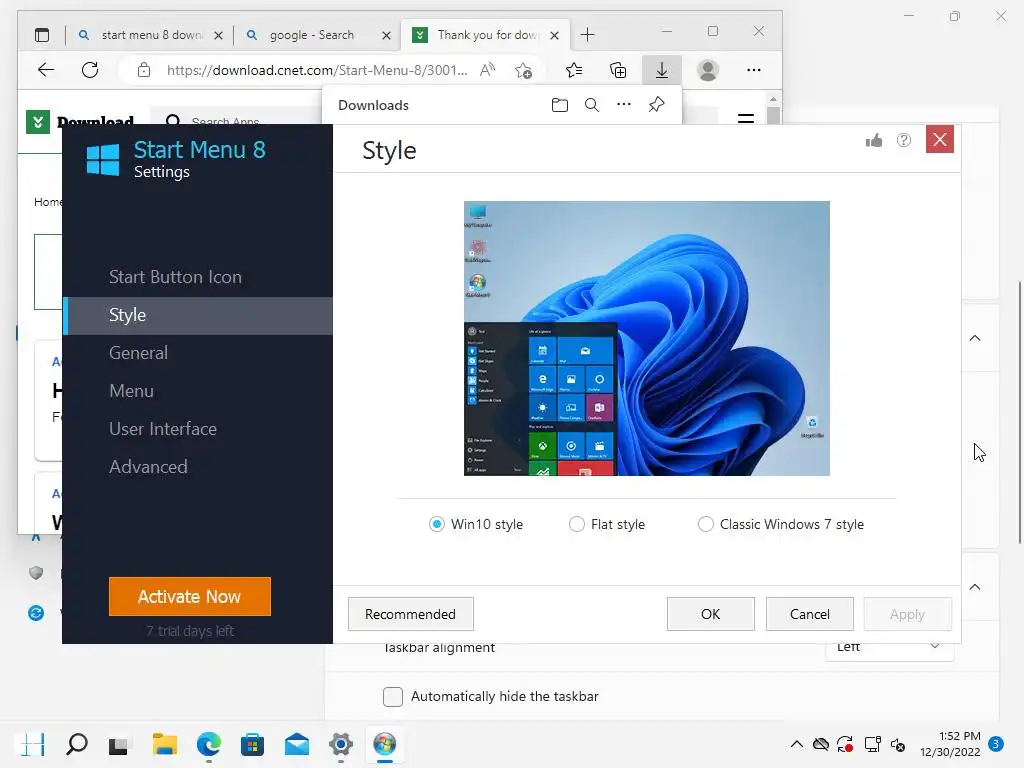Open Microsoft Edge from the taskbar
Image resolution: width=1024 pixels, height=768 pixels.
click(x=209, y=744)
